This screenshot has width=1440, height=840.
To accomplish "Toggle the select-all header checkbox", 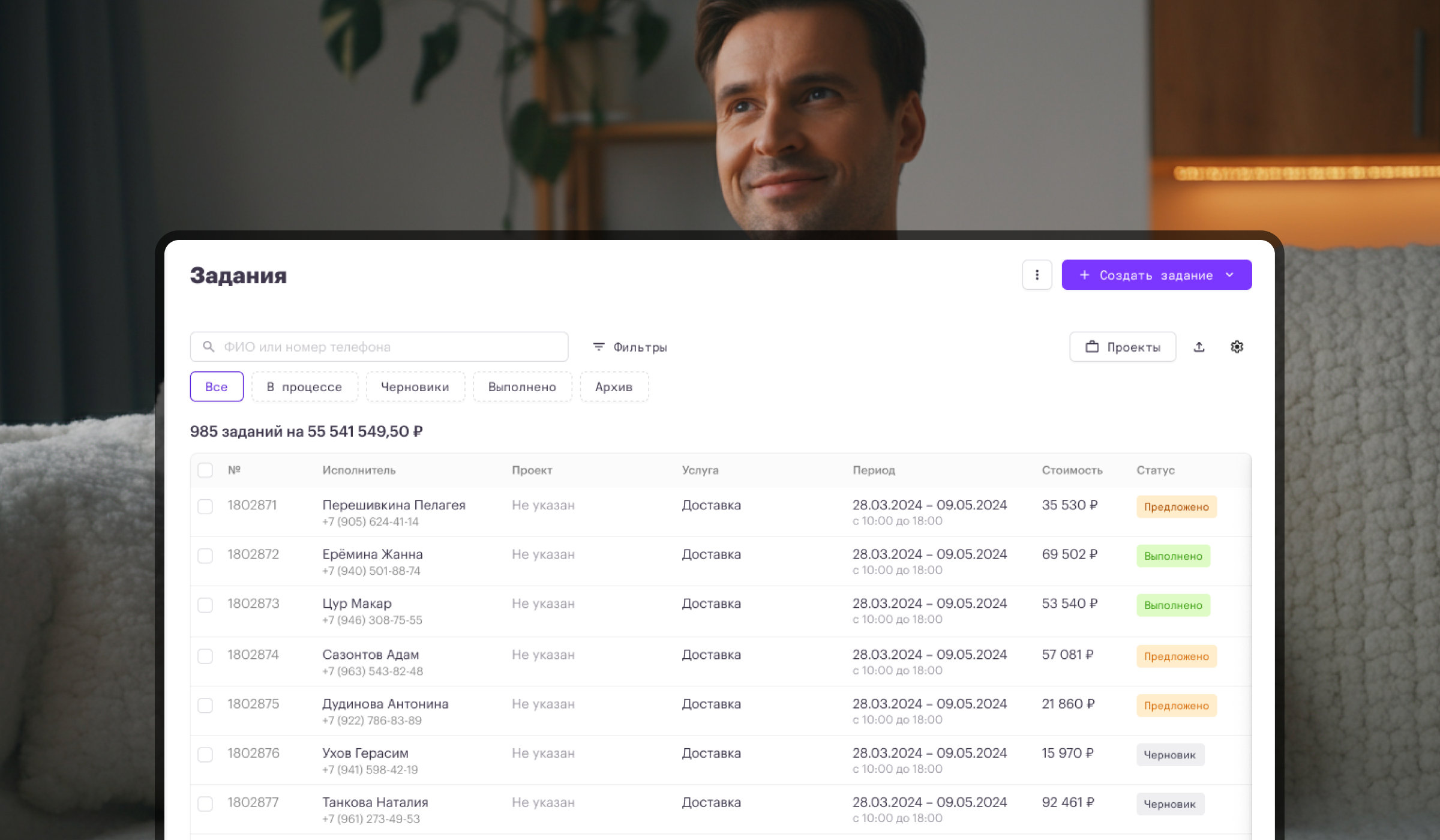I will point(205,470).
